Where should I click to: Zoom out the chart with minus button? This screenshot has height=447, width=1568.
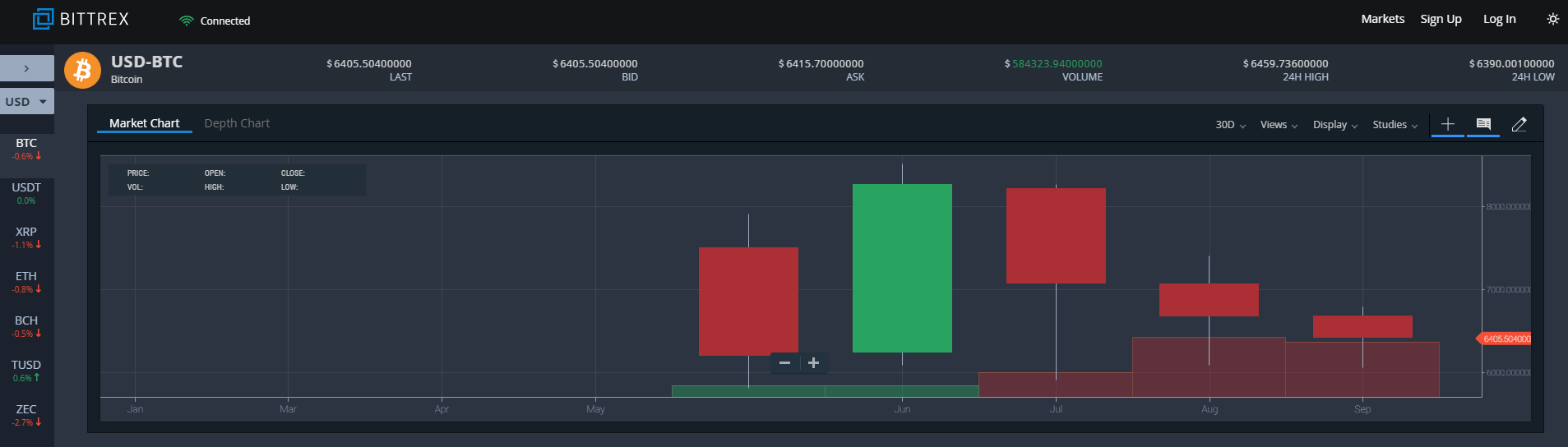point(784,363)
